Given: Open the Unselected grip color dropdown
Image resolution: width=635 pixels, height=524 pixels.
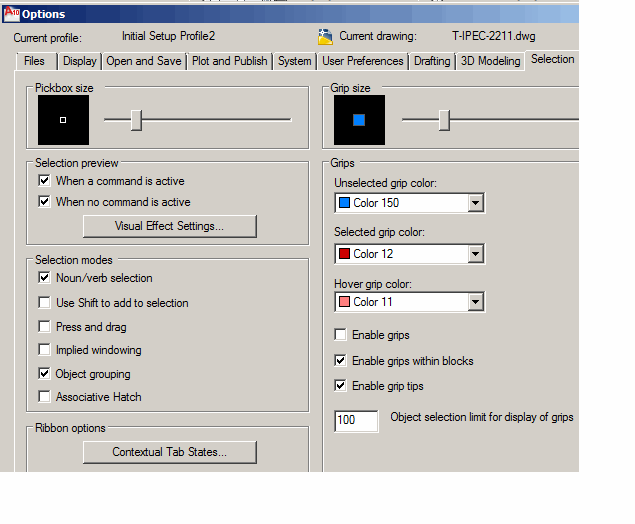Looking at the screenshot, I should click(475, 202).
